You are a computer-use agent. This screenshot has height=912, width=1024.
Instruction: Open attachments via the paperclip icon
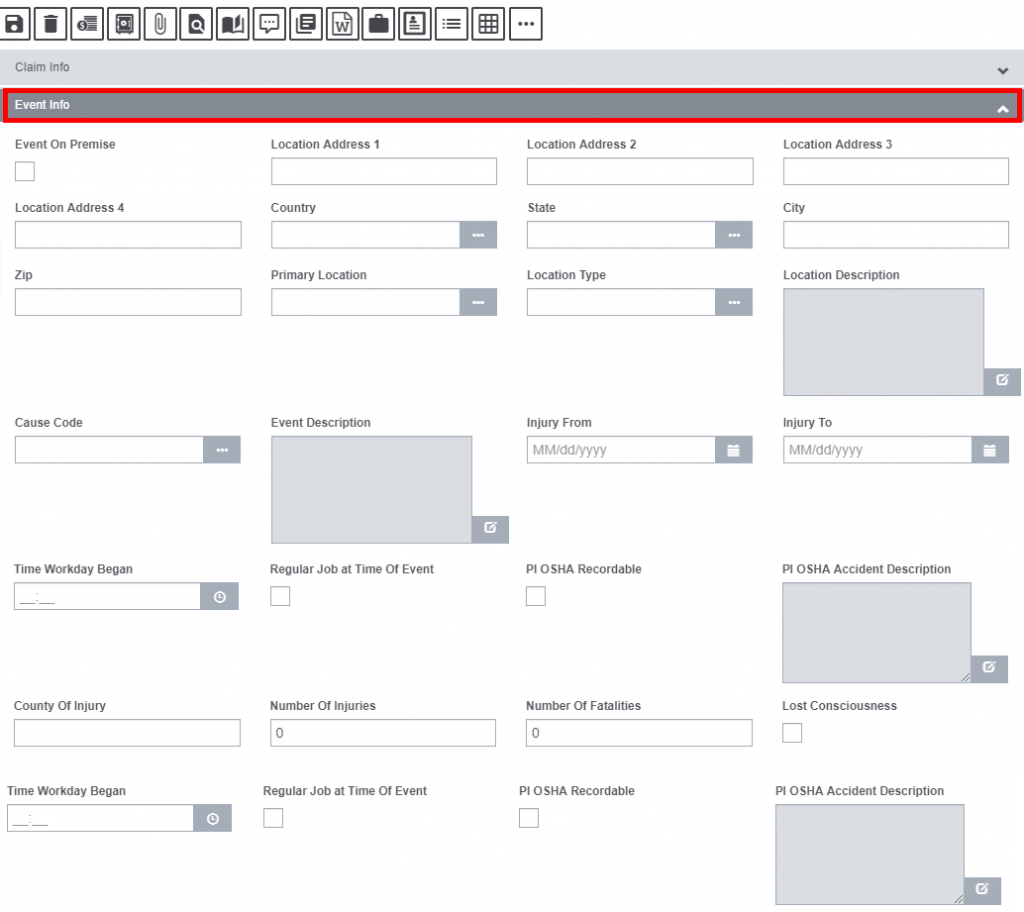pyautogui.click(x=160, y=24)
